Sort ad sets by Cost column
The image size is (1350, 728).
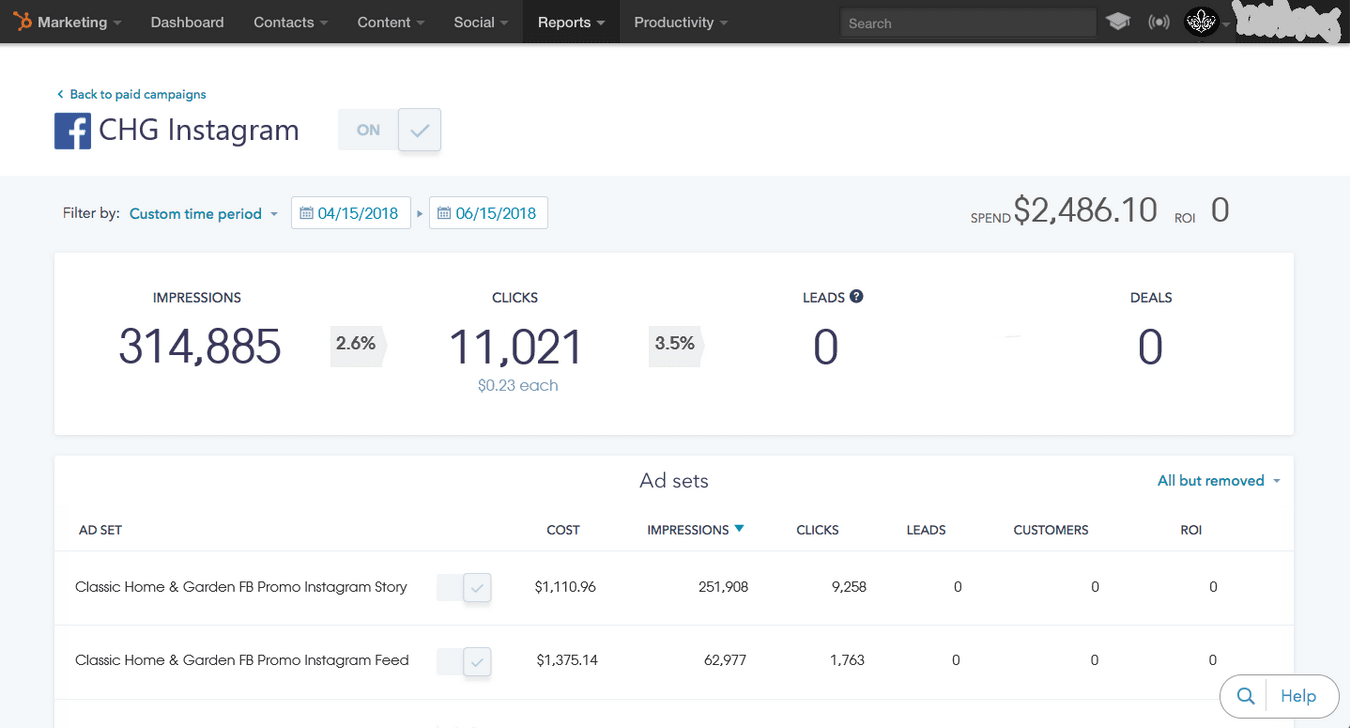click(563, 530)
